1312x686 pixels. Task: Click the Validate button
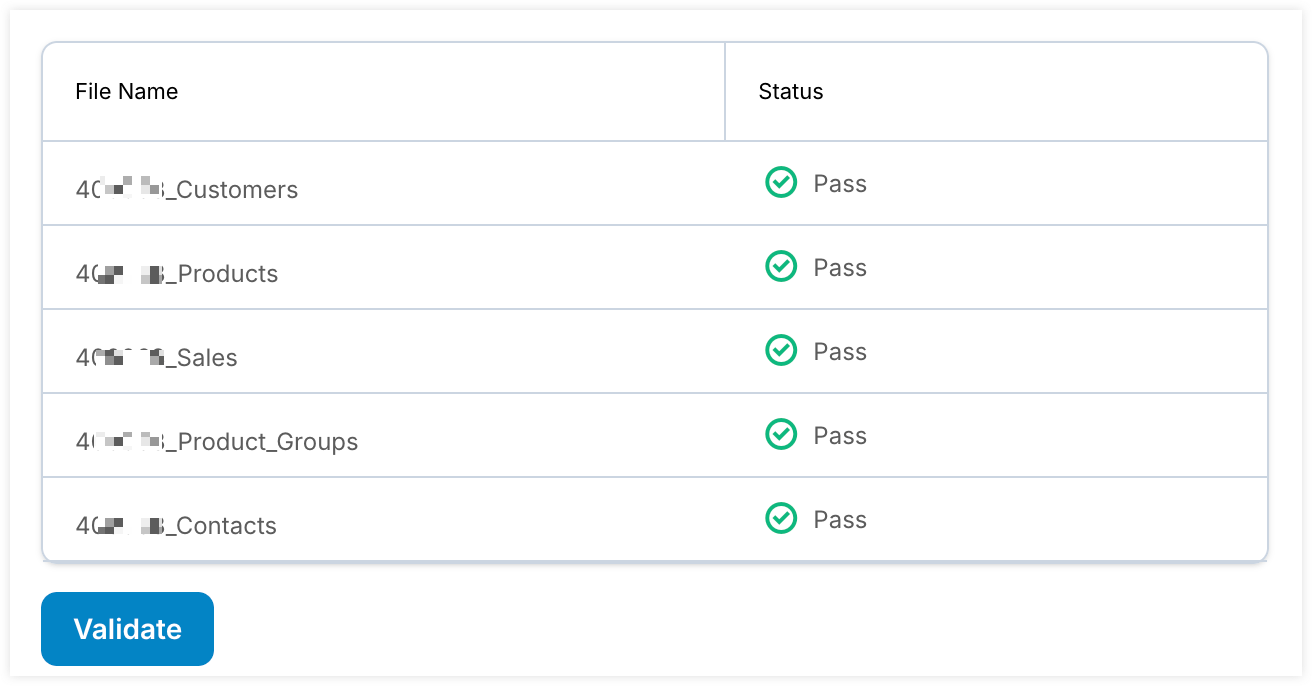click(x=127, y=629)
